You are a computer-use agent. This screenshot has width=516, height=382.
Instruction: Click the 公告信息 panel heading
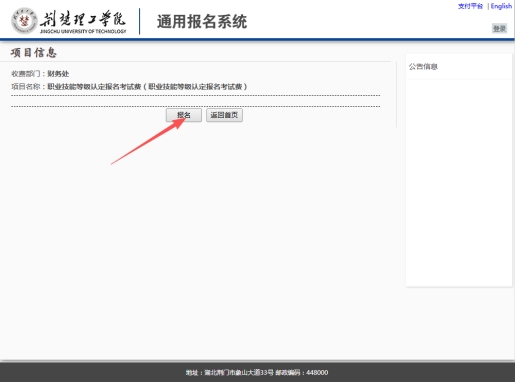(423, 67)
